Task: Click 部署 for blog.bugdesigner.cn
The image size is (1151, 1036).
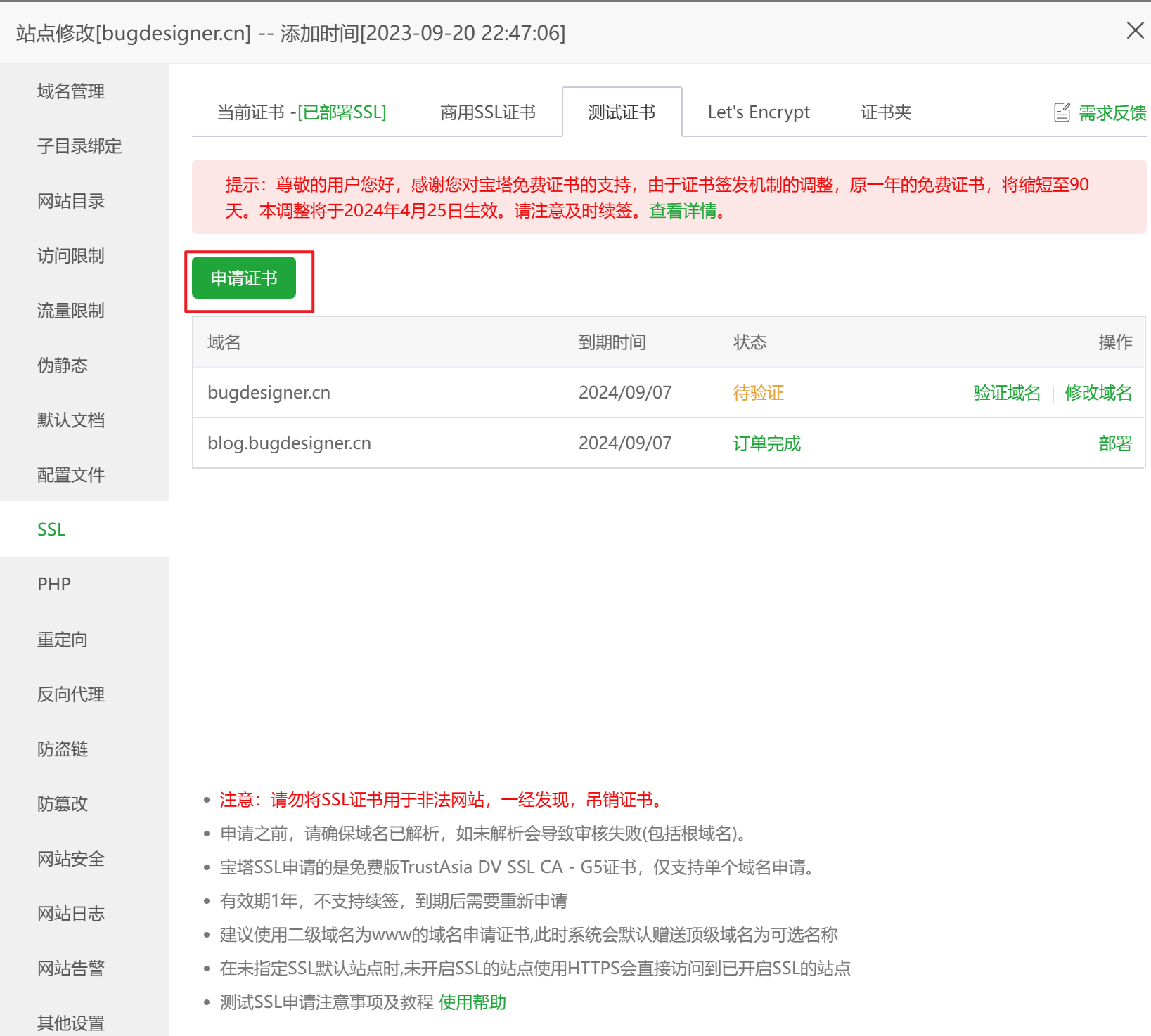Action: pos(1115,443)
